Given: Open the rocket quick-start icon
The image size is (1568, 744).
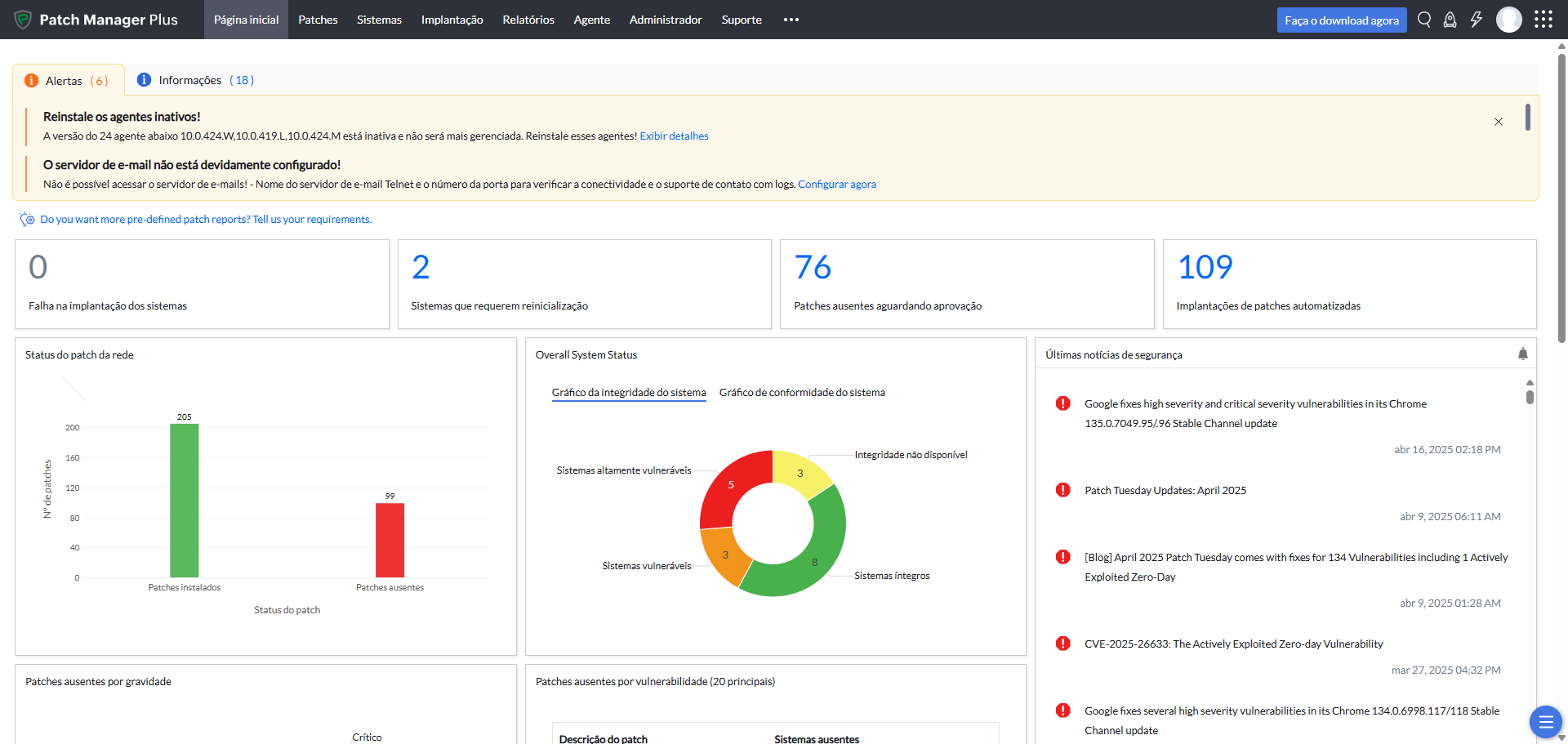Looking at the screenshot, I should tap(1450, 20).
